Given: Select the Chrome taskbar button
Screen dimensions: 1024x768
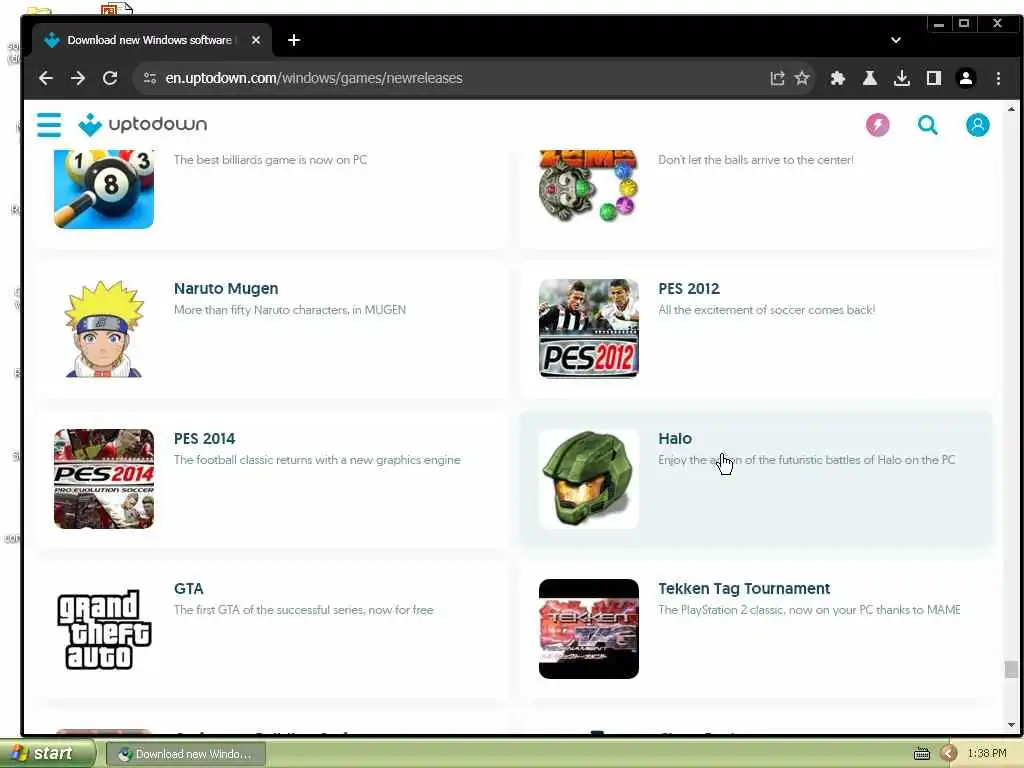Looking at the screenshot, I should pos(185,754).
